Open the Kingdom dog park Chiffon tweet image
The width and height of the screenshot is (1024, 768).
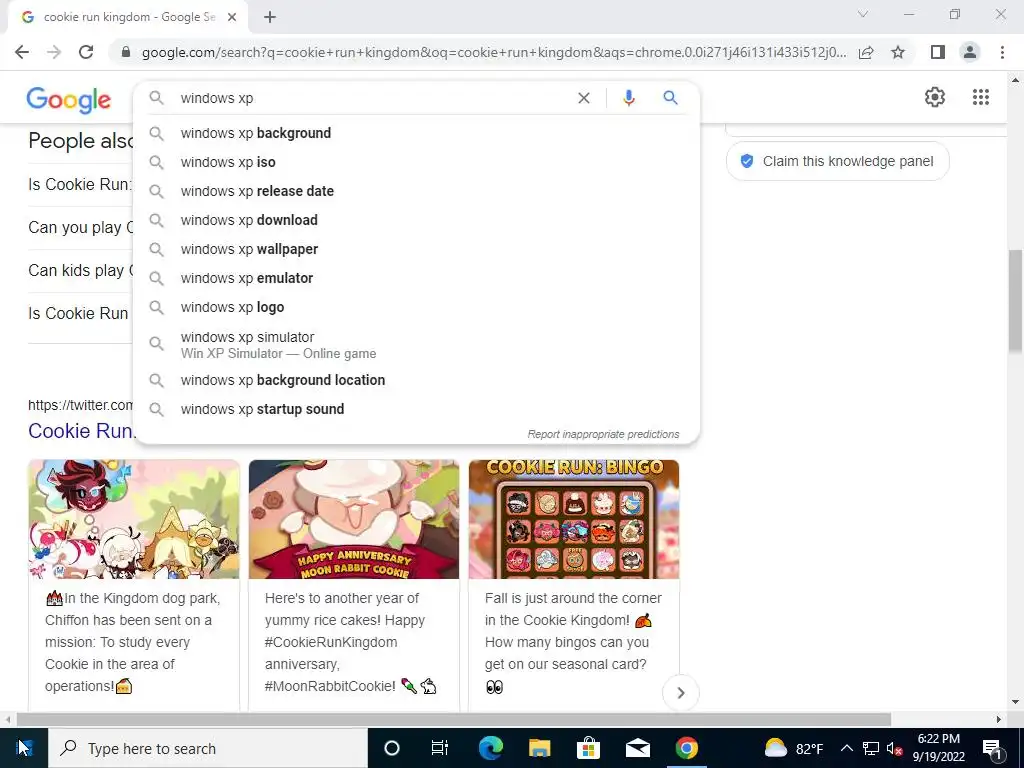click(x=134, y=519)
